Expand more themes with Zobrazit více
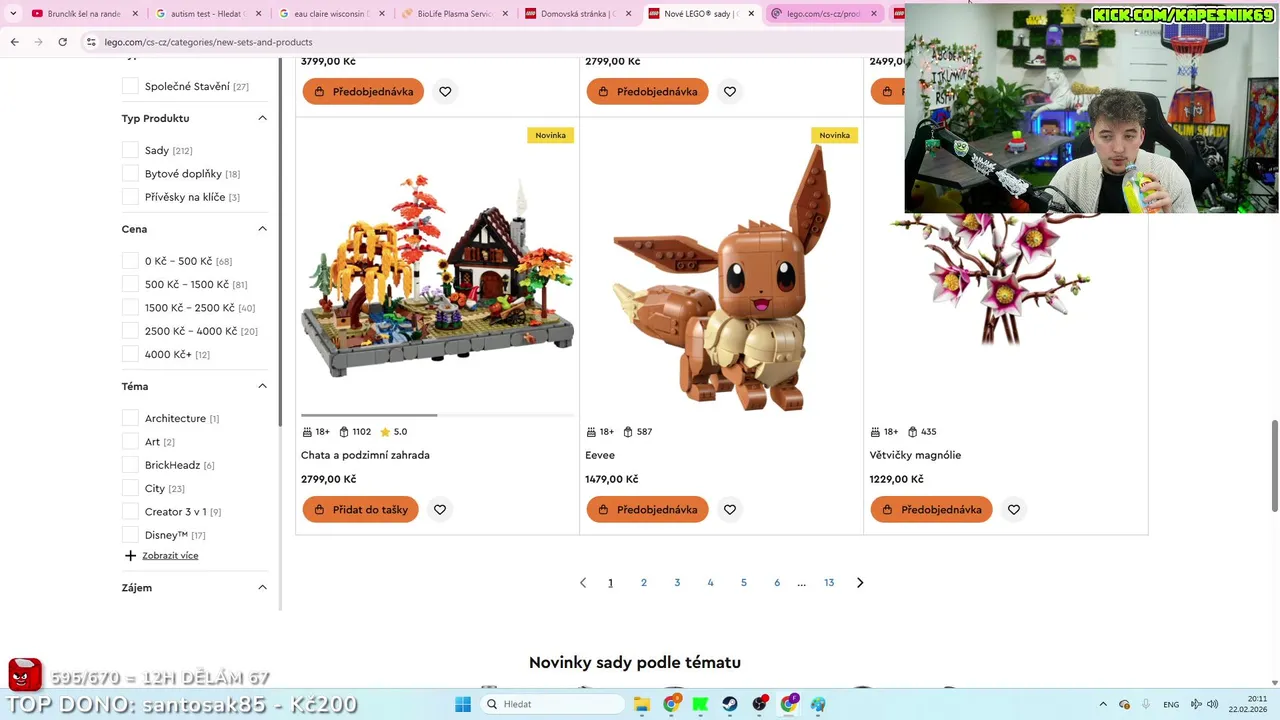Screen dimensions: 1280x720 pyautogui.click(x=170, y=556)
